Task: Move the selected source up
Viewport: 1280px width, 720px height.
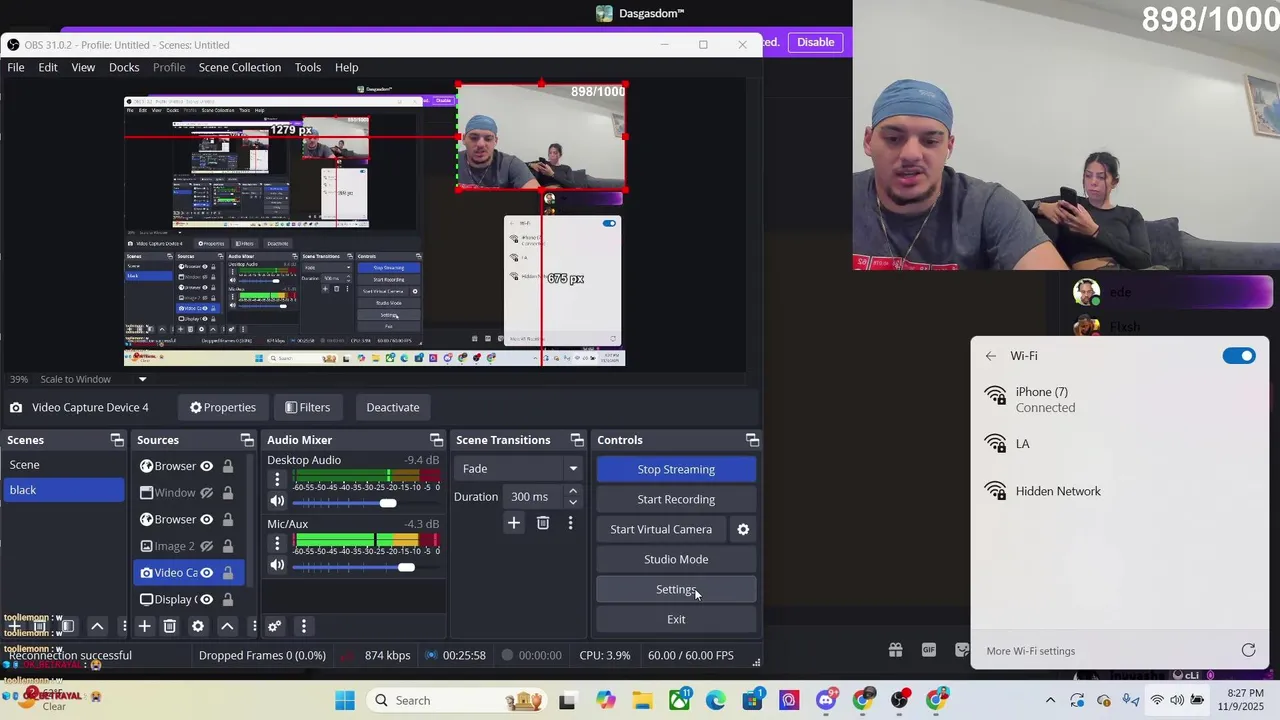Action: pyautogui.click(x=227, y=626)
